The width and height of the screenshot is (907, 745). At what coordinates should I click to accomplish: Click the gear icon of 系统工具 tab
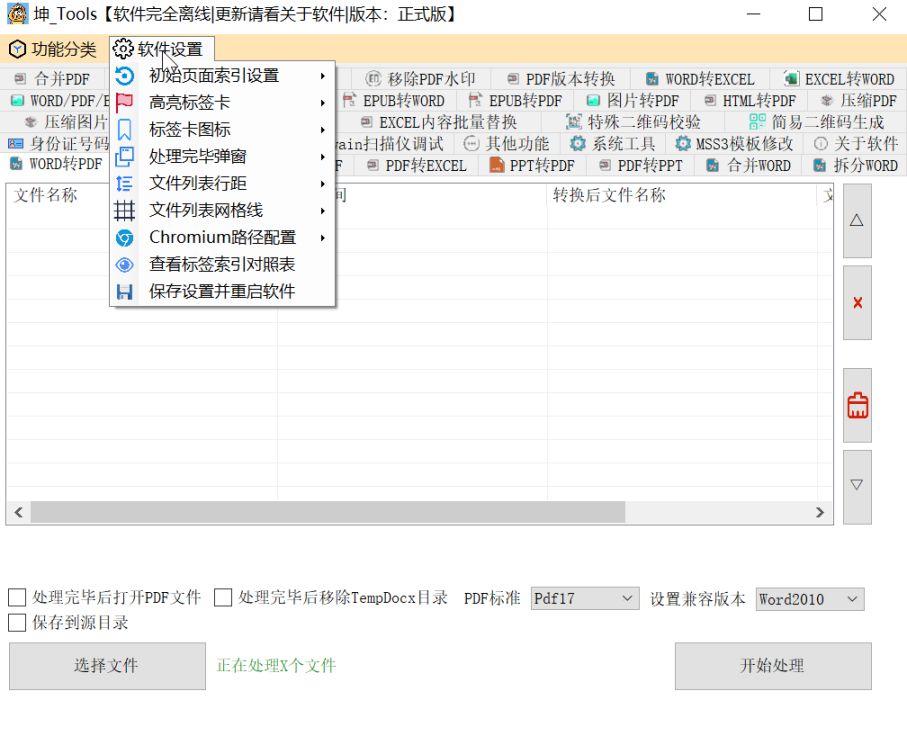[577, 143]
